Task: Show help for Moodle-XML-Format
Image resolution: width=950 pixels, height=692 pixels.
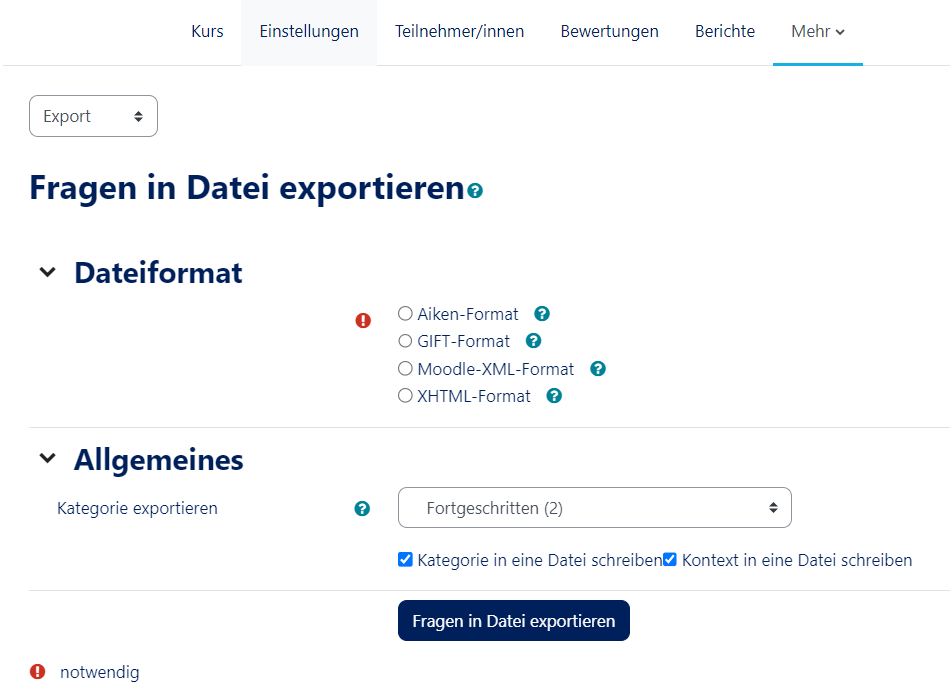Action: pyautogui.click(x=598, y=369)
